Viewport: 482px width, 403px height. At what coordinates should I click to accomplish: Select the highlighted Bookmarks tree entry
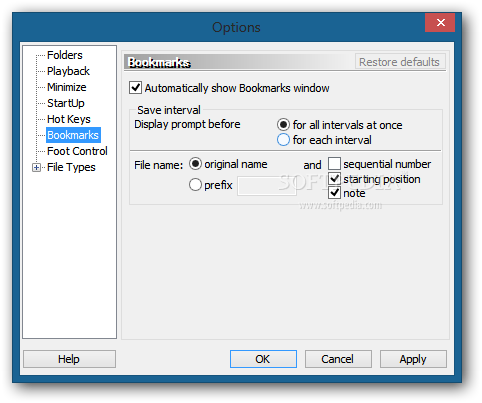[x=73, y=135]
